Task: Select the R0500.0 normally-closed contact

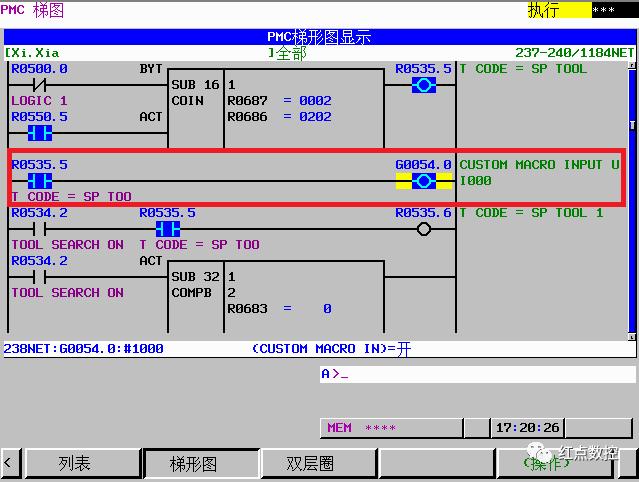Action: (41, 85)
